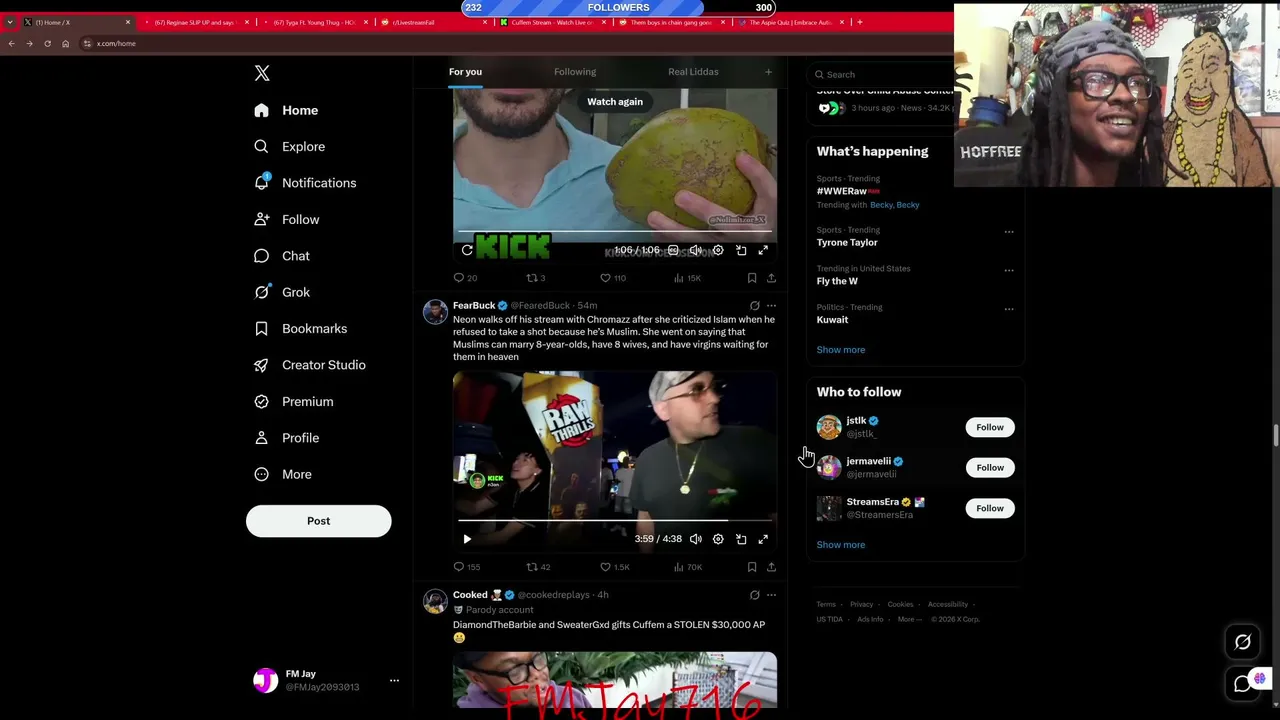Bookmark FearBuck's post with 70K views
1280x720 pixels.
(x=752, y=567)
